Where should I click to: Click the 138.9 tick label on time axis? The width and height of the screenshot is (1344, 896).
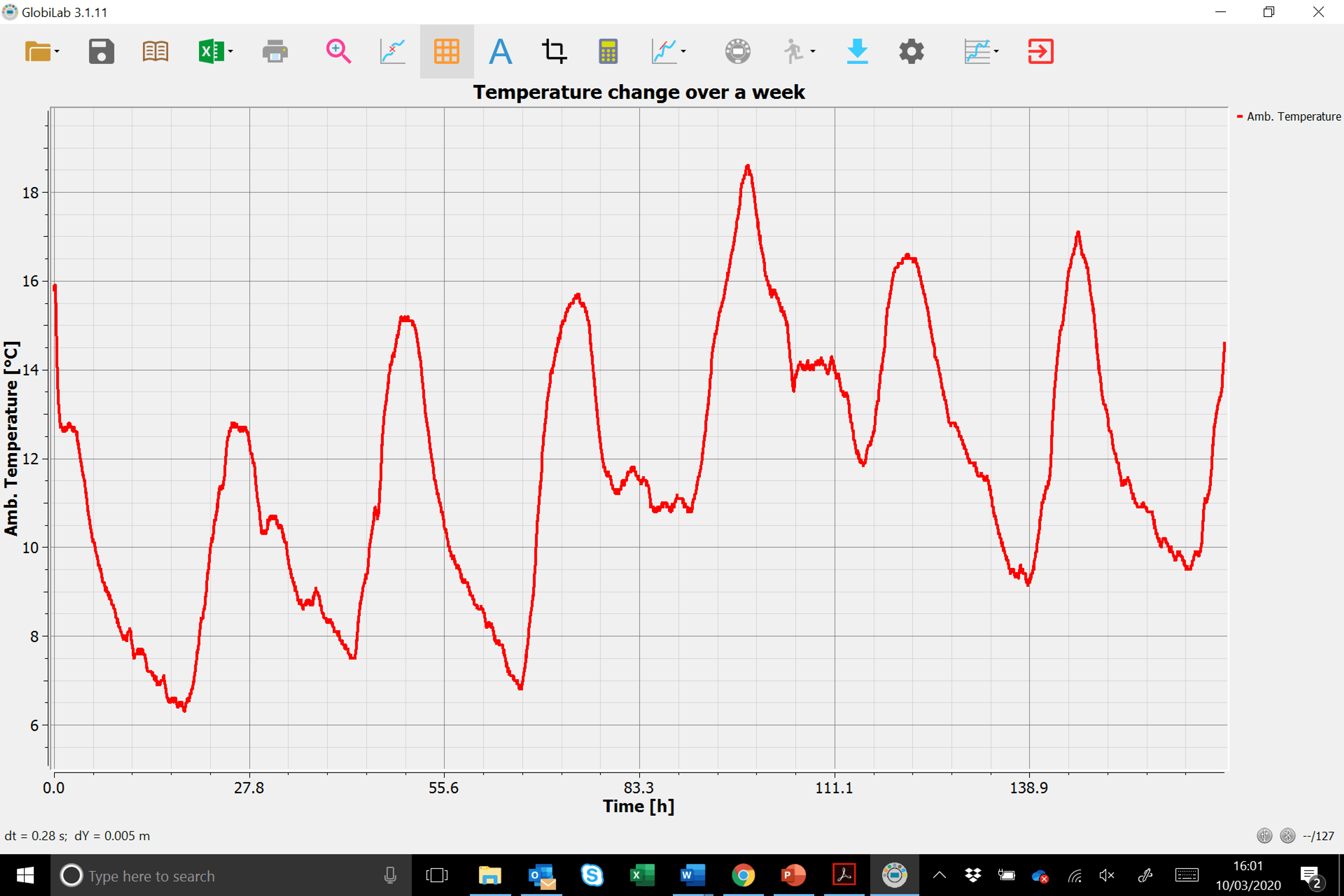(1029, 788)
